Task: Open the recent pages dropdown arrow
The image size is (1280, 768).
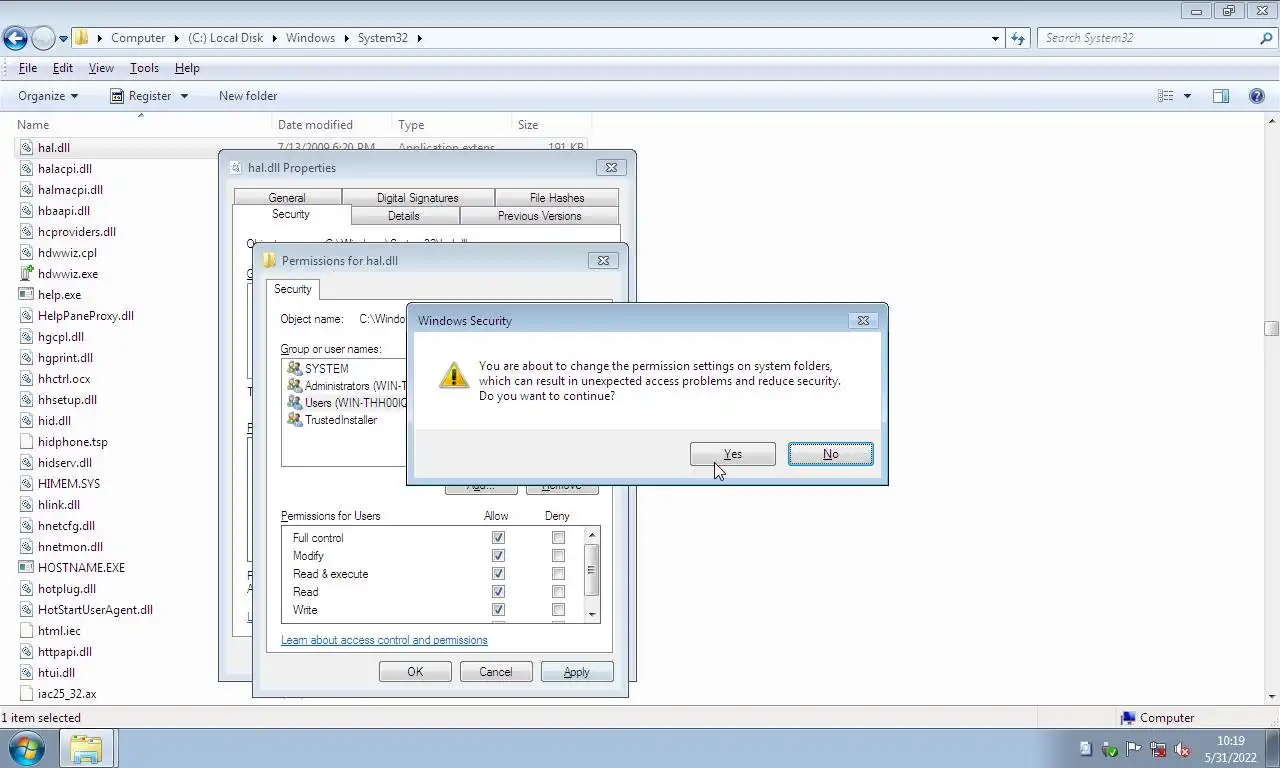Action: (x=63, y=39)
